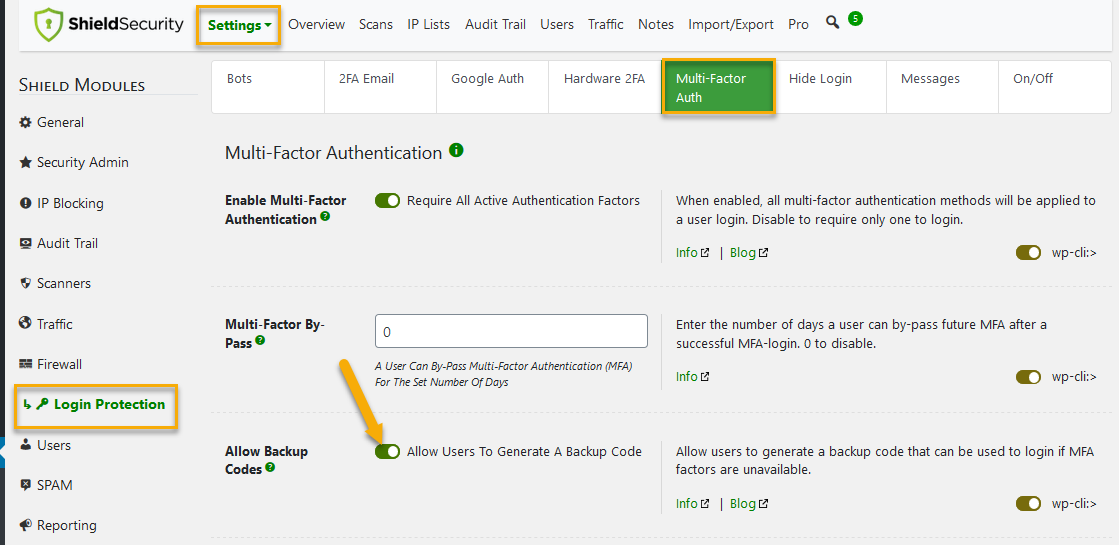Screen dimensions: 1119x545
Task: Click info icon beside Multi-Factor Authentication heading
Action: pyautogui.click(x=456, y=151)
